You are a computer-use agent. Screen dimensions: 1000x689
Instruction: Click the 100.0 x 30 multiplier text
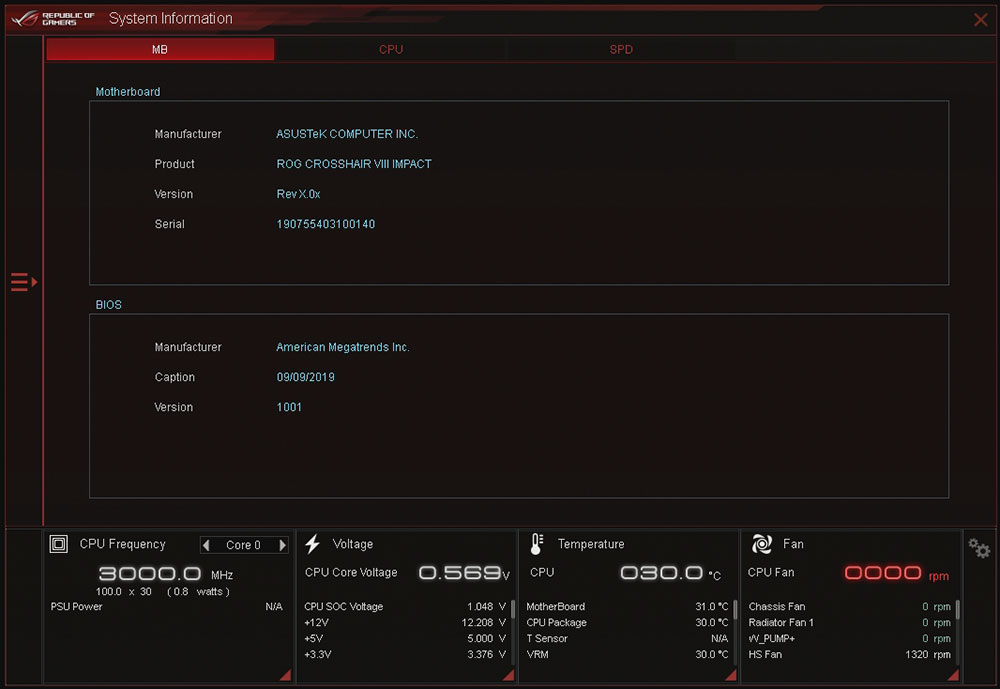(x=124, y=592)
